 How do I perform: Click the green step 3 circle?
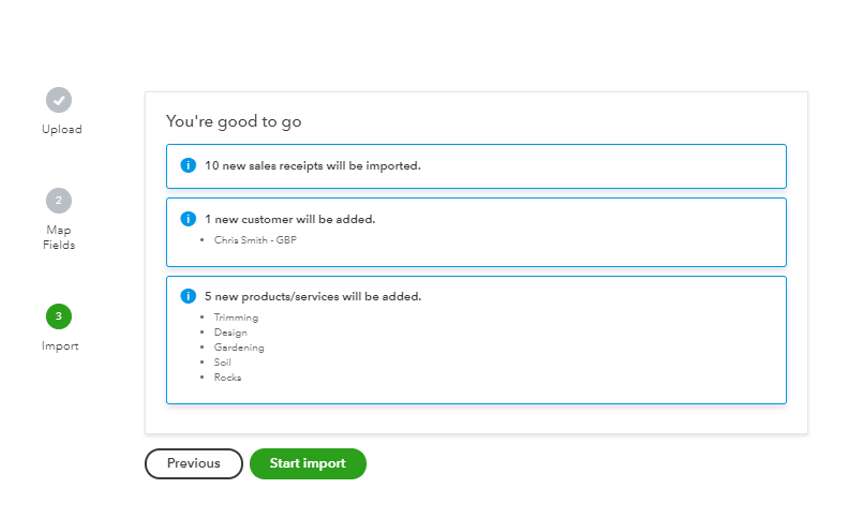pyautogui.click(x=59, y=317)
